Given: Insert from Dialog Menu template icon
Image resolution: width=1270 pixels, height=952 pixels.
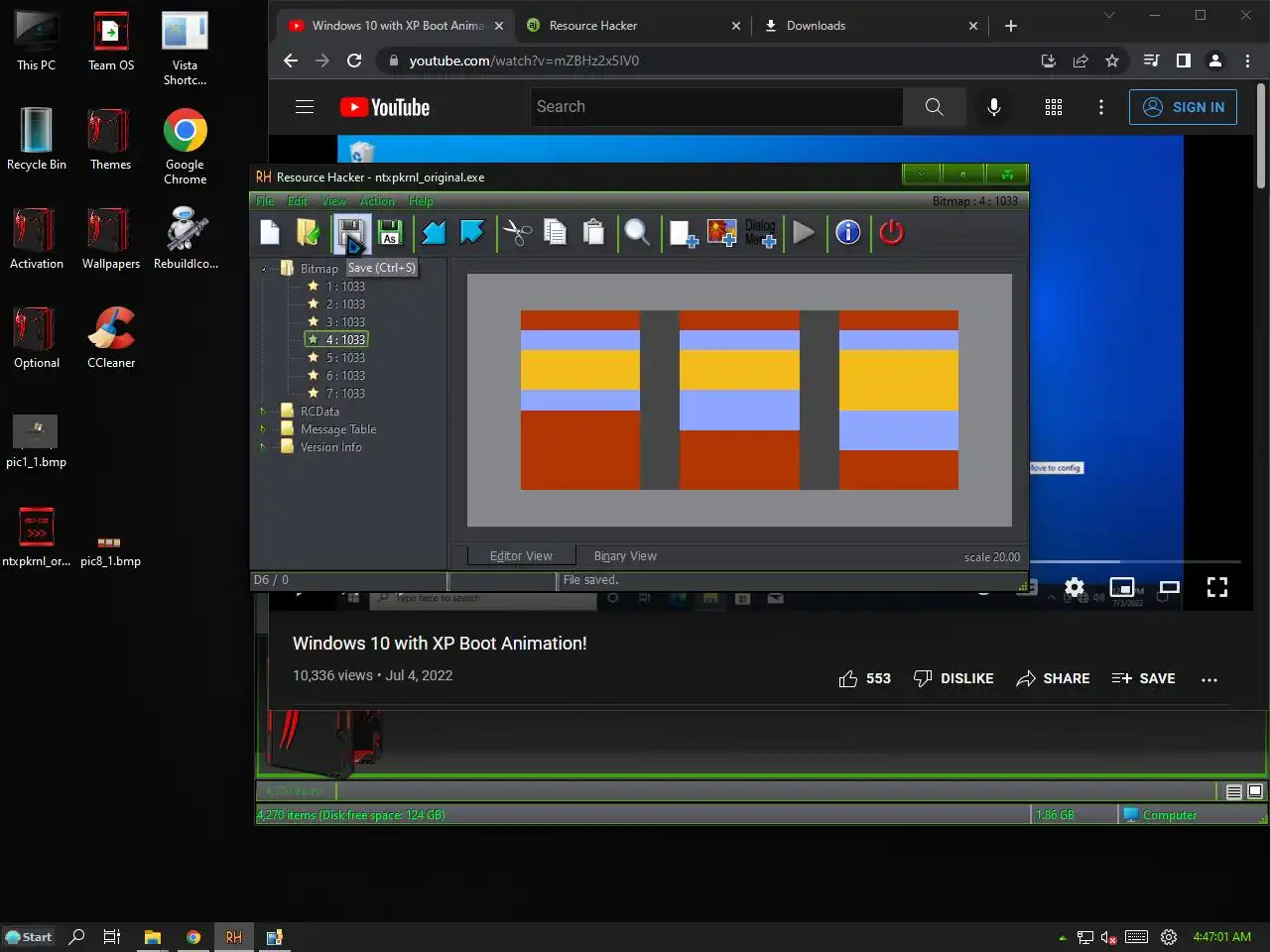Looking at the screenshot, I should click(x=761, y=233).
